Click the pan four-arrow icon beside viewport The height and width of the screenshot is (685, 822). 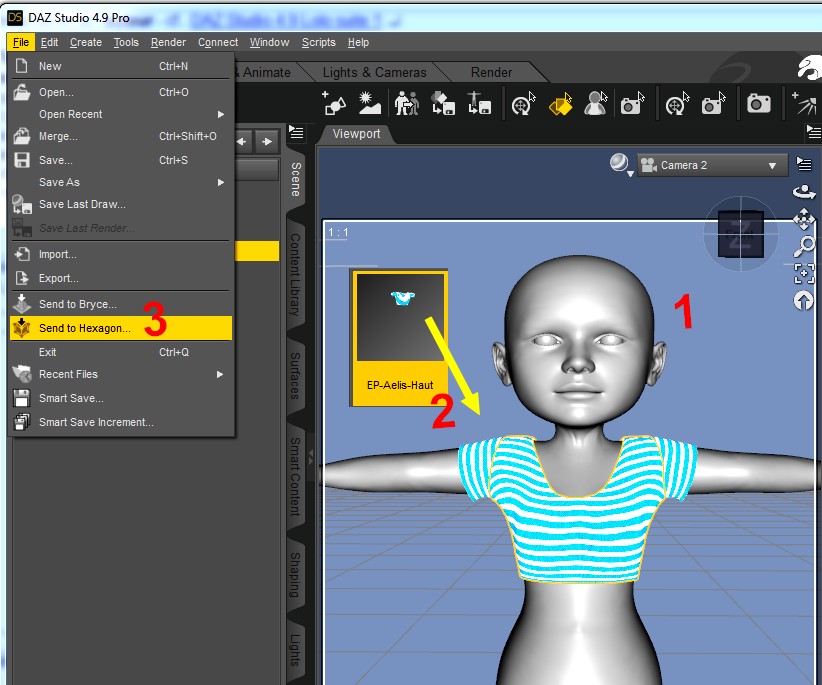pyautogui.click(x=804, y=219)
